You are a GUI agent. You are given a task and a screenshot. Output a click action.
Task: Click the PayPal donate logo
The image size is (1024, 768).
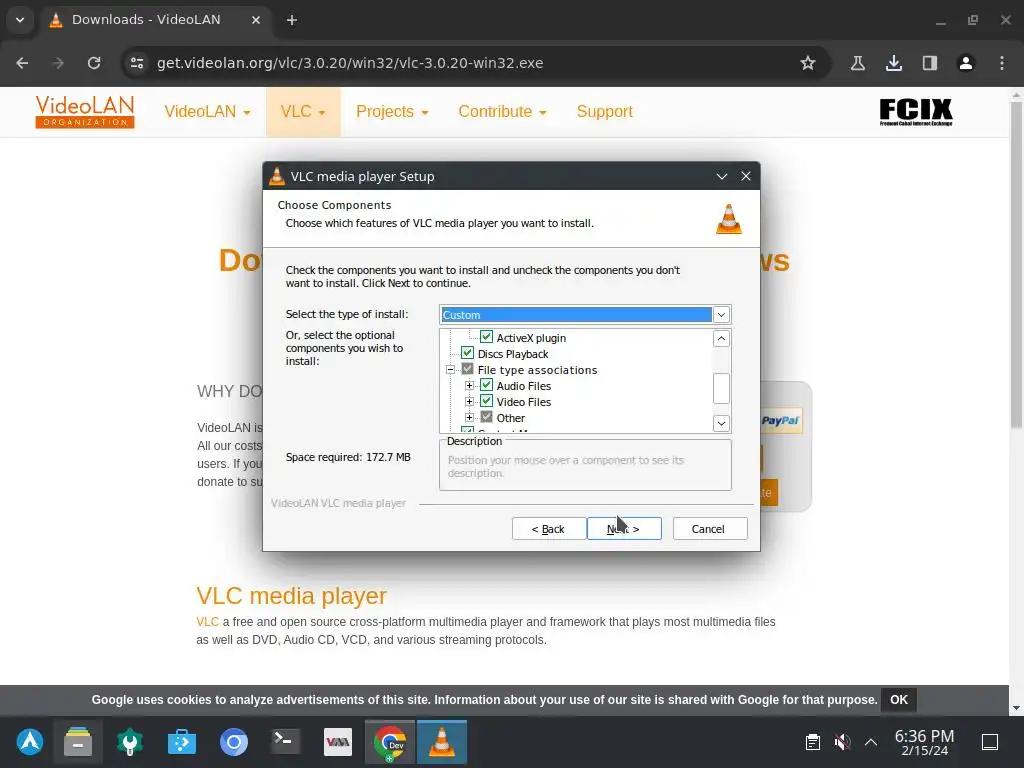point(780,421)
